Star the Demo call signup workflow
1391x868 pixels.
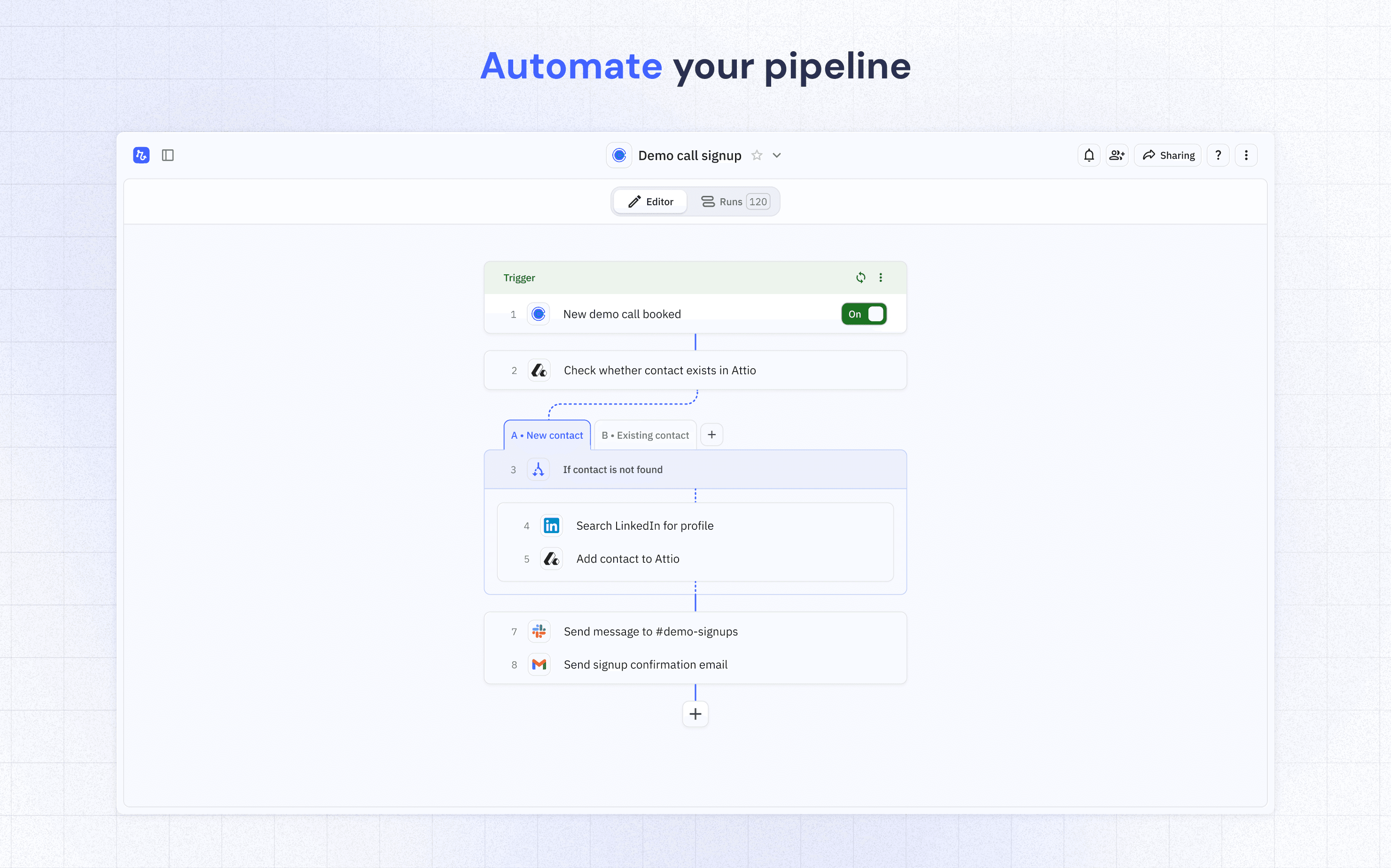(x=757, y=155)
